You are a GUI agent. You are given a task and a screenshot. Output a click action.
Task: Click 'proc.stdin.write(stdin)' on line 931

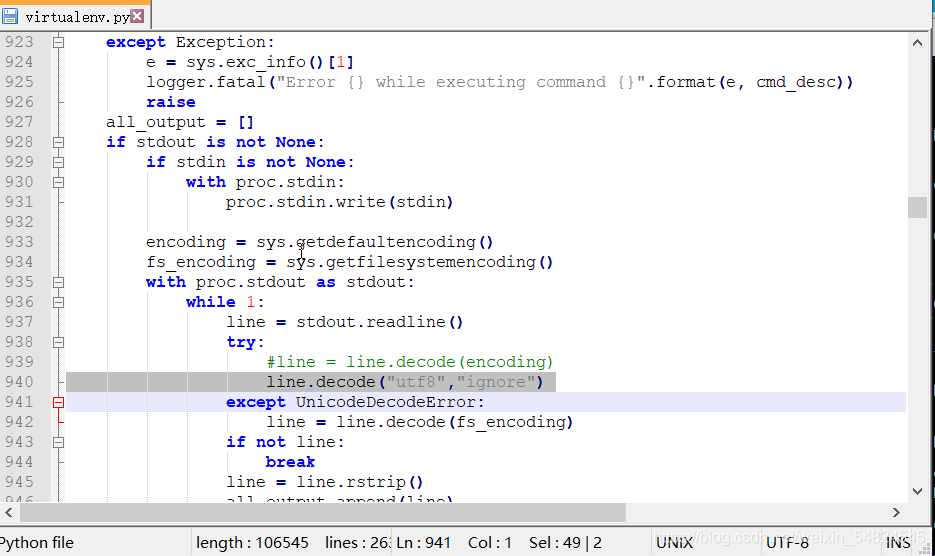pyautogui.click(x=339, y=202)
